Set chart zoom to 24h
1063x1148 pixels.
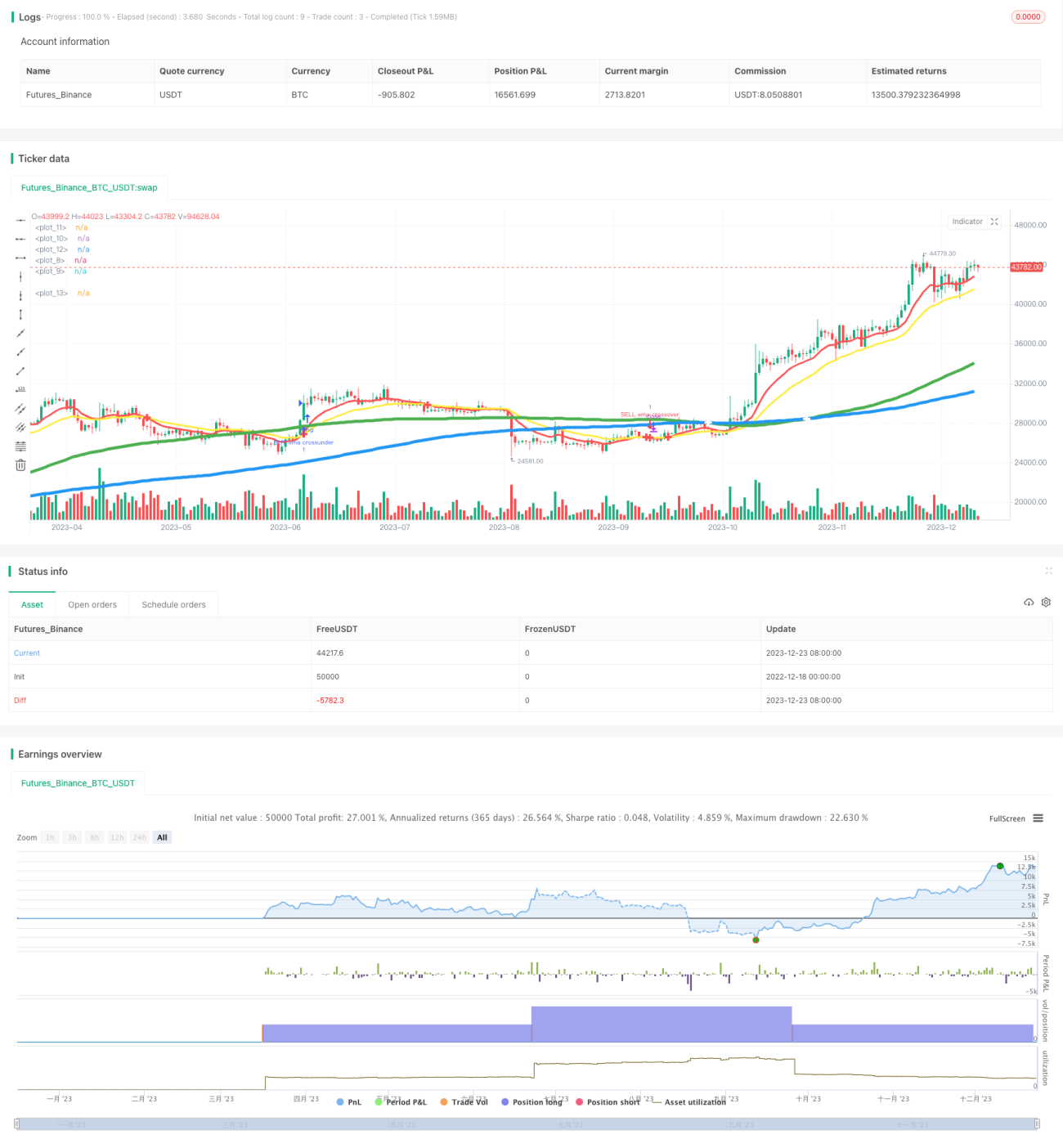pyautogui.click(x=140, y=837)
